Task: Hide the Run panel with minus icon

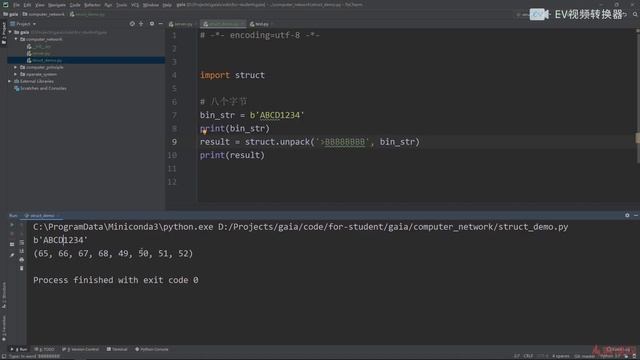Action: click(x=636, y=216)
